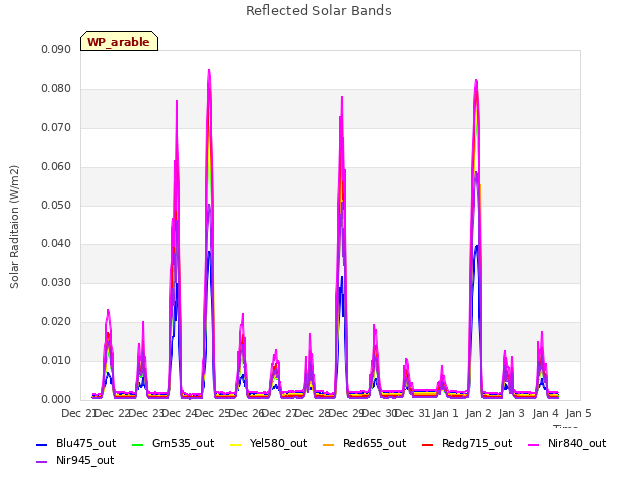Click the 0.040 y-axis tick label

56,244
